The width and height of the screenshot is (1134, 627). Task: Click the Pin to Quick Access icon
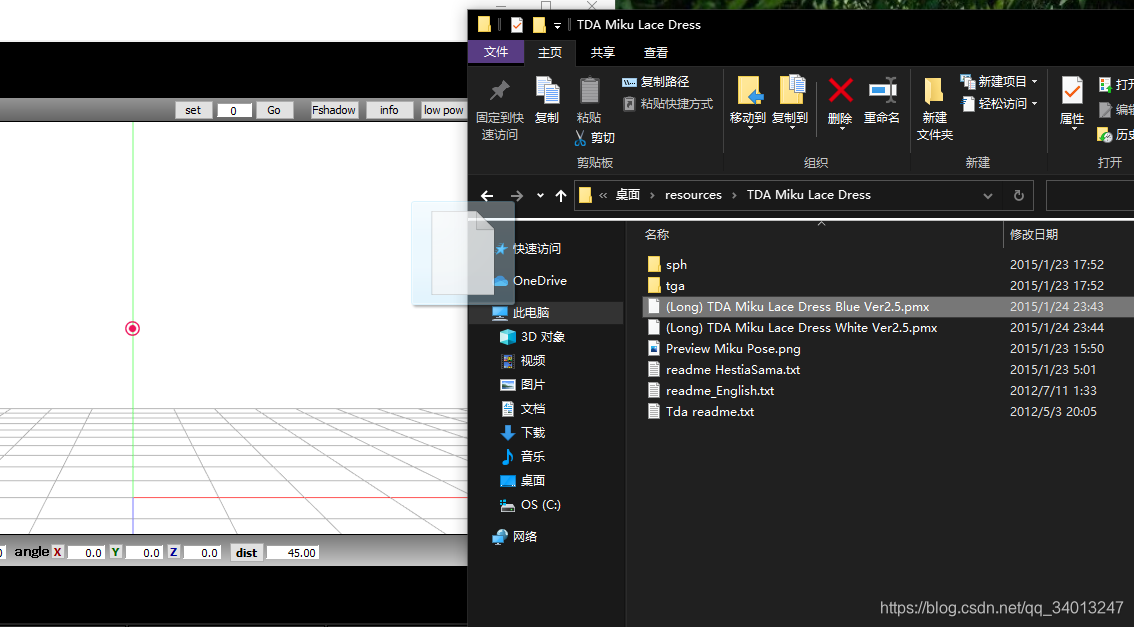pyautogui.click(x=499, y=91)
